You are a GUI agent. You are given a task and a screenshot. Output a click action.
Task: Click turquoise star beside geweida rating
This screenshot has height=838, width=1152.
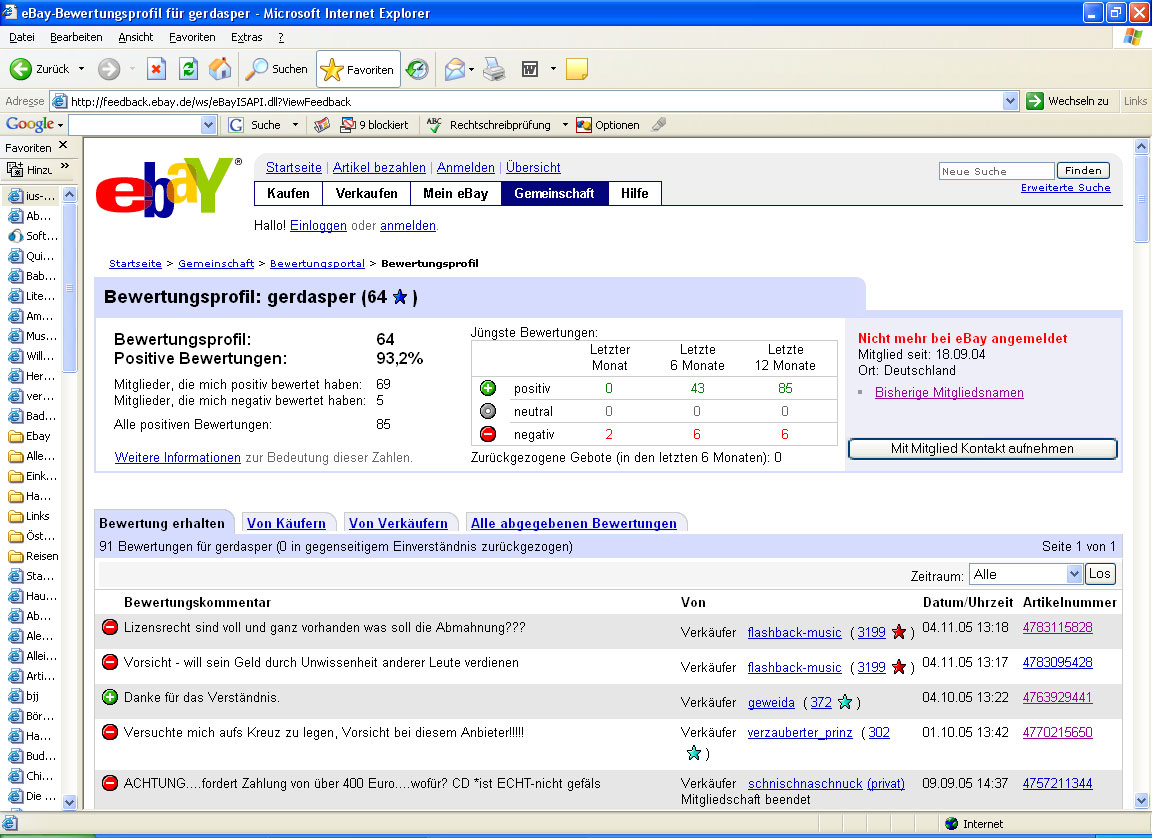click(845, 703)
